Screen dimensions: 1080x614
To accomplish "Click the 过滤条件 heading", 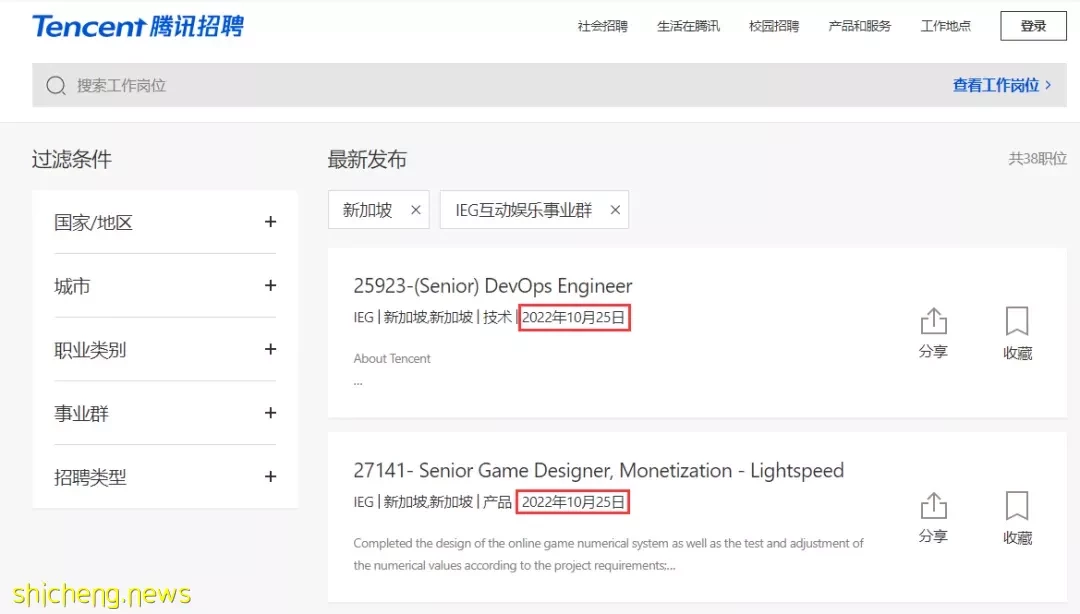I will tap(72, 159).
